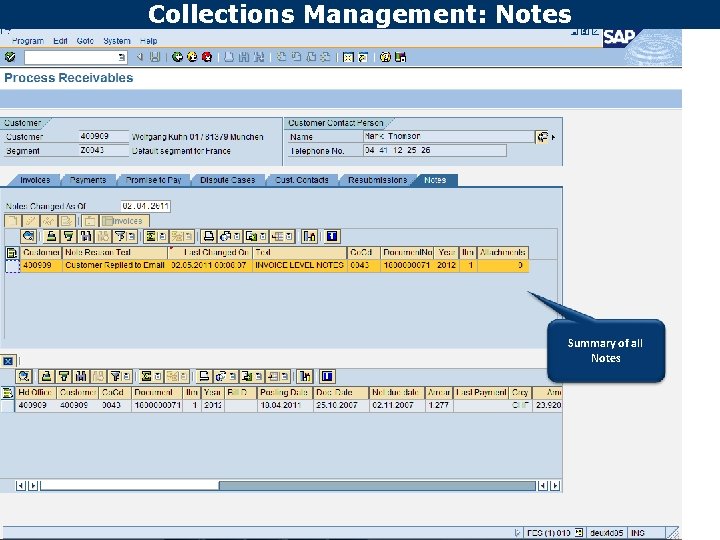Click Find binoculars in lower invoices toolbar
The height and width of the screenshot is (540, 720).
pyautogui.click(x=81, y=377)
